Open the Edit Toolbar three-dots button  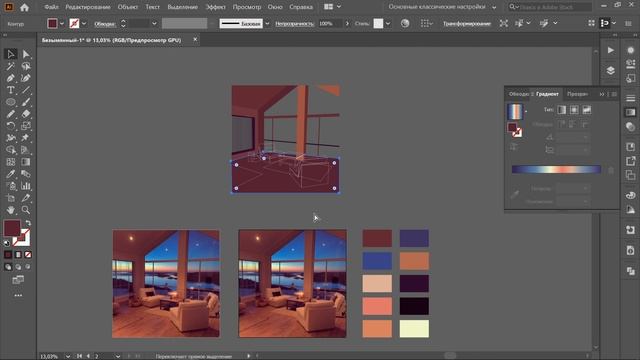(x=18, y=295)
